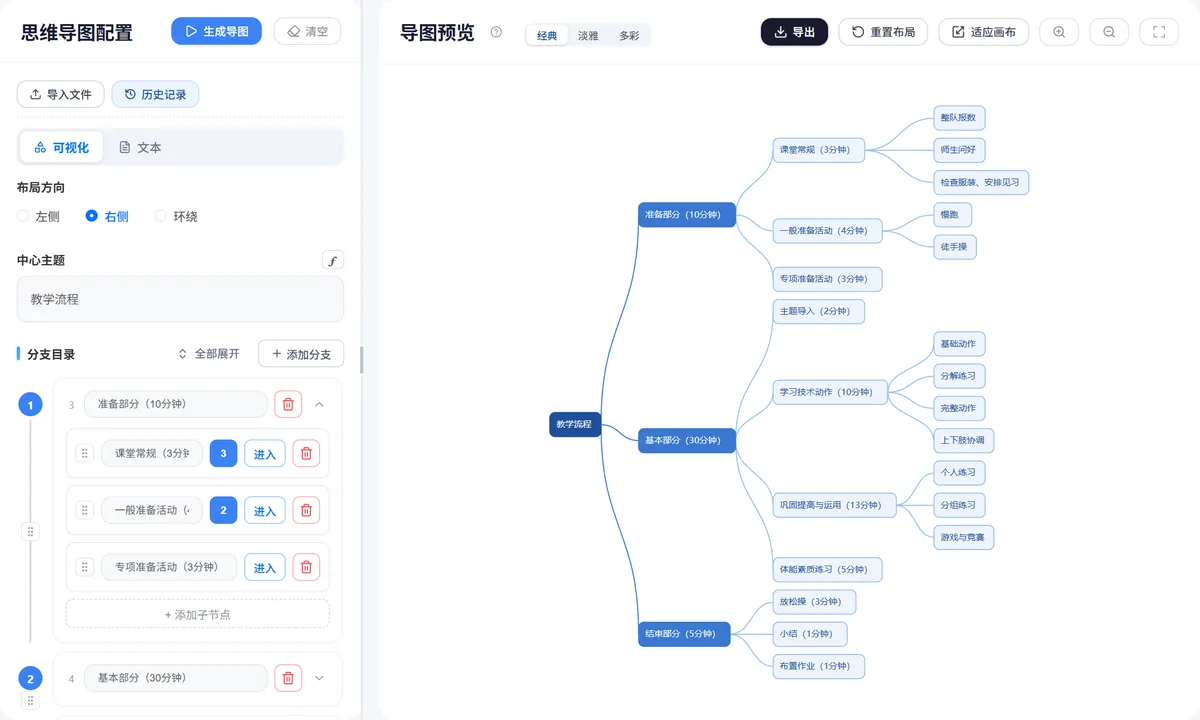This screenshot has width=1200, height=720.
Task: Click the 游戏与竞赛 node
Action: [x=963, y=537]
